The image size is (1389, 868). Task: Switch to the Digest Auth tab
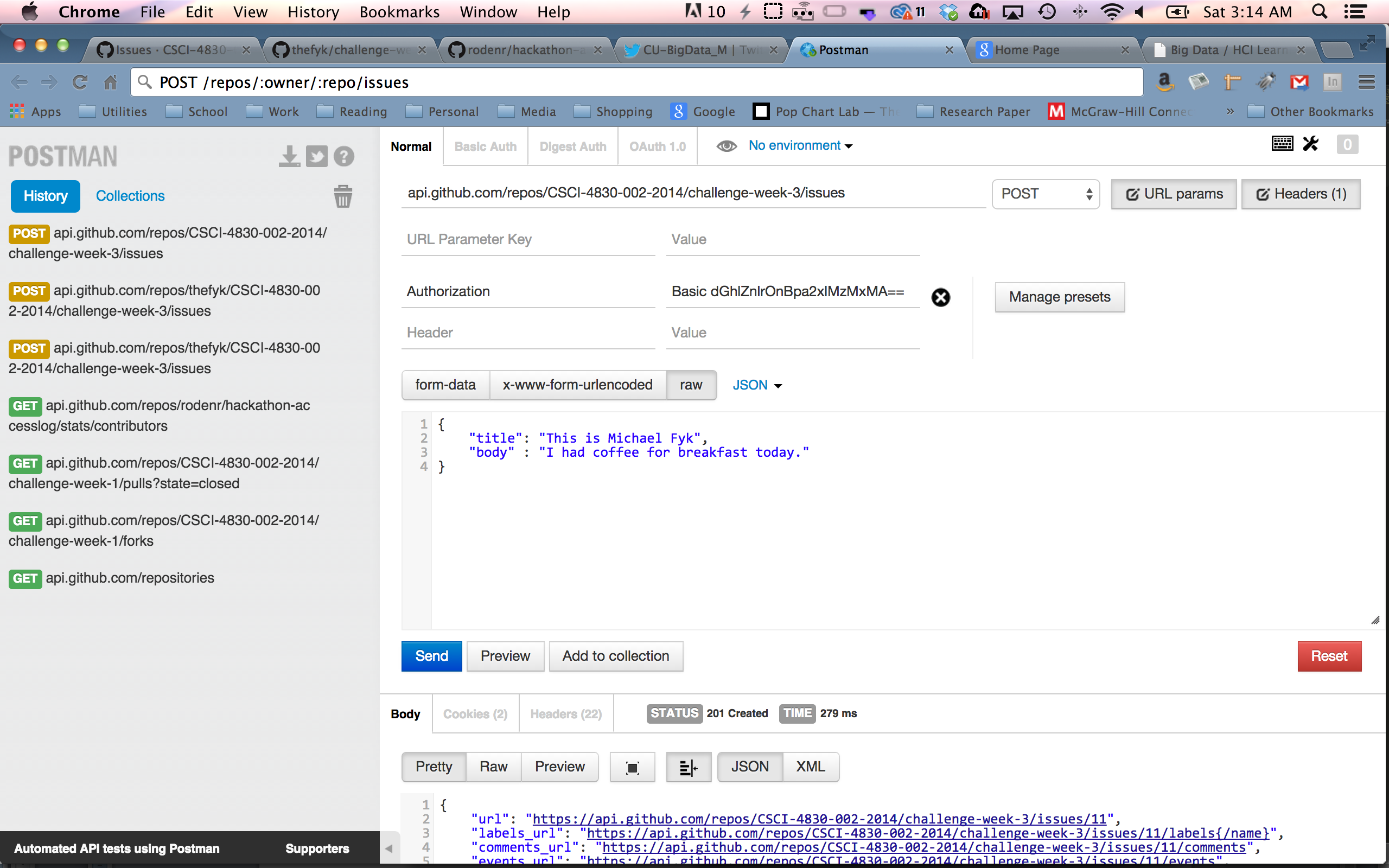(572, 146)
